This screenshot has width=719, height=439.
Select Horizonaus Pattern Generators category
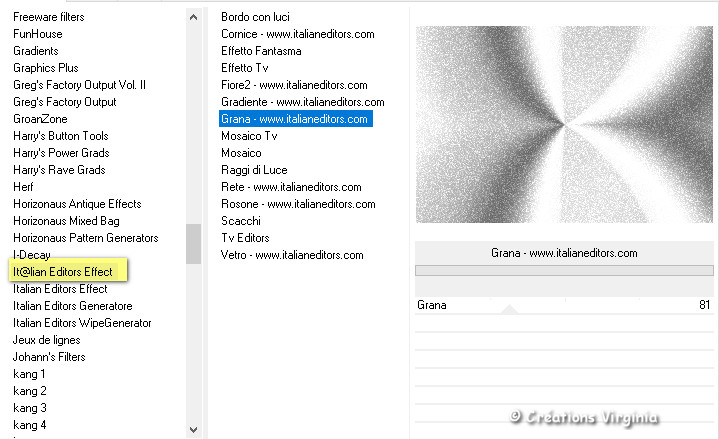coord(86,238)
